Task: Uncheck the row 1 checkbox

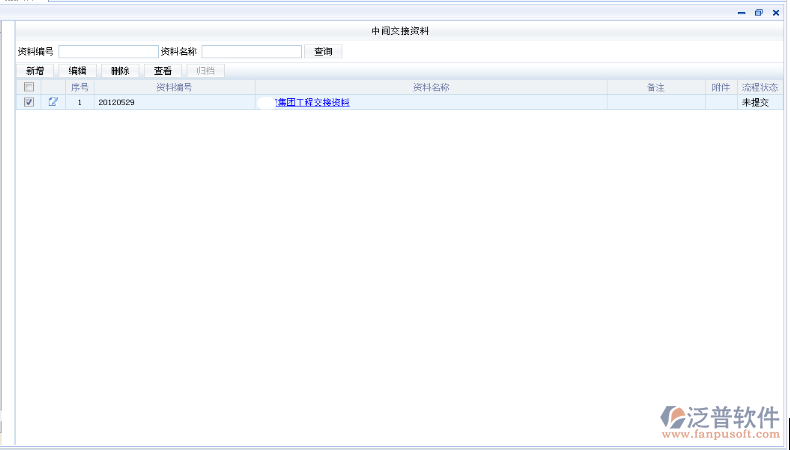Action: [x=29, y=102]
